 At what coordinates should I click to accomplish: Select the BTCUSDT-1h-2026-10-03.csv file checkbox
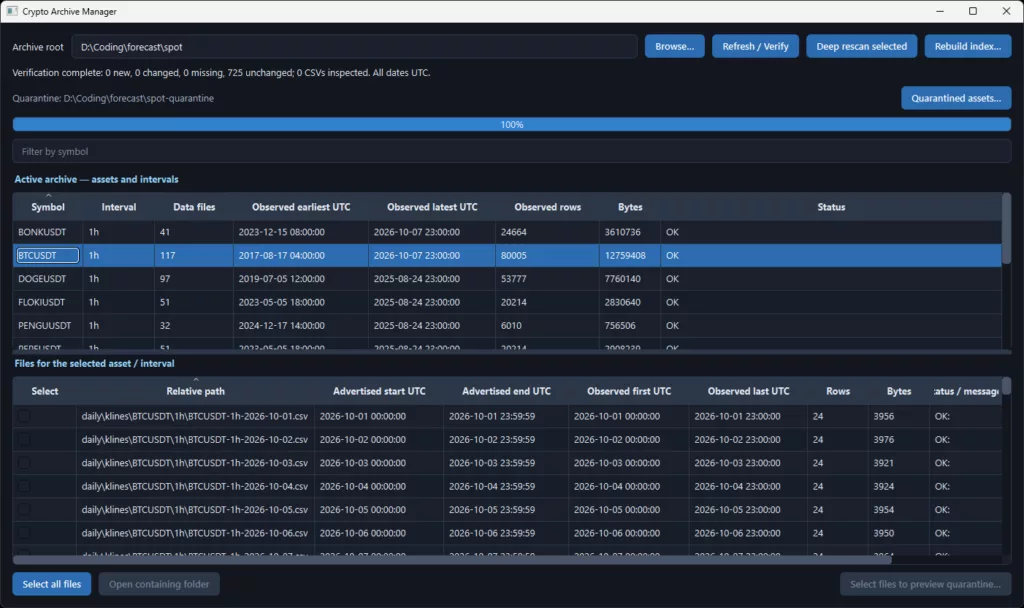coord(24,463)
